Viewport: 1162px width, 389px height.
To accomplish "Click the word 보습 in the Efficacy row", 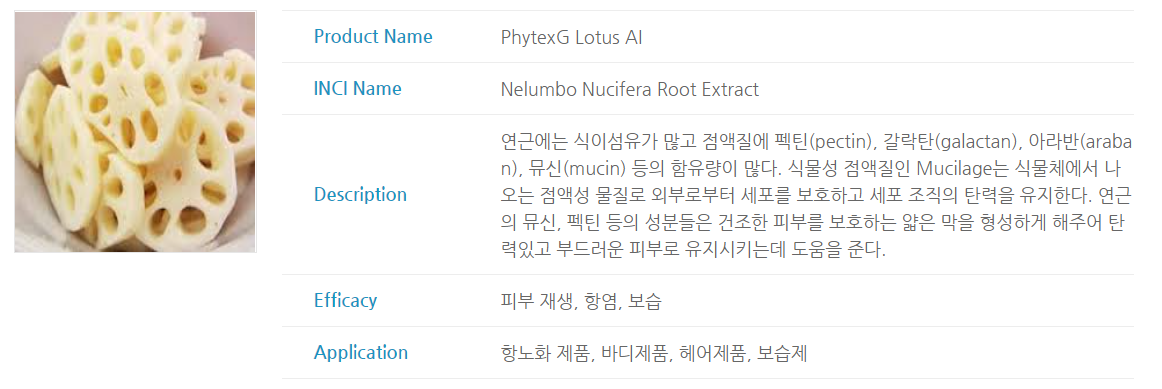I will click(645, 302).
